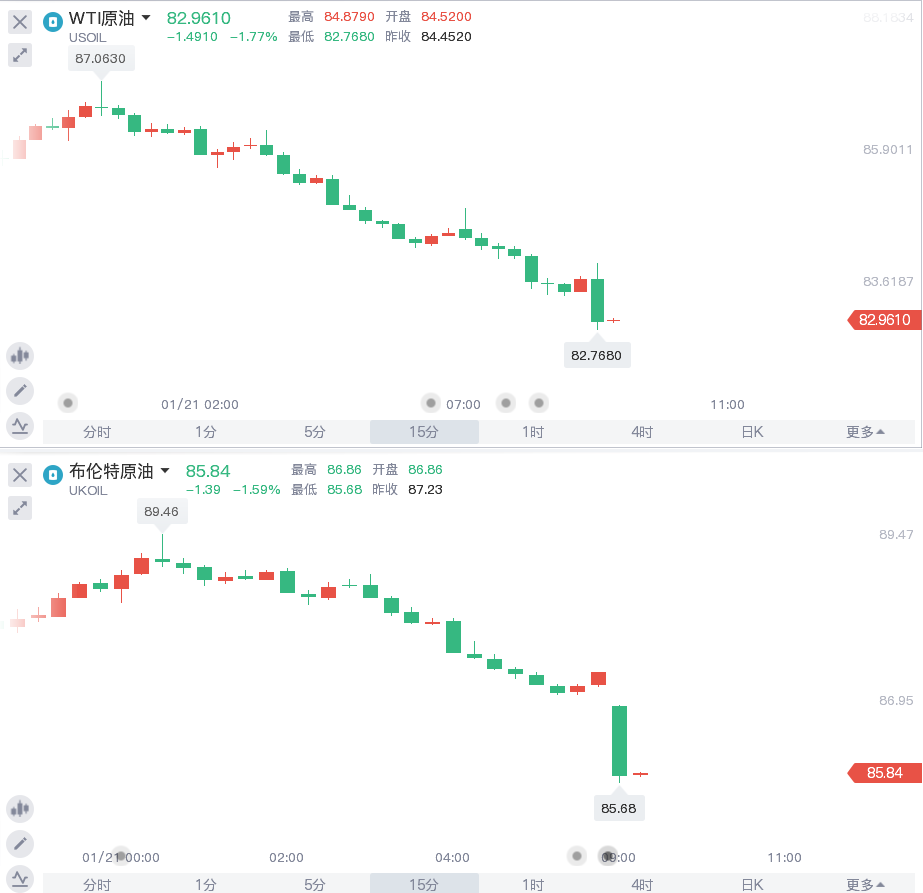Screen dimensions: 923x893
Task: Select the 分时 timeframe on WTI chart
Action: tap(97, 430)
